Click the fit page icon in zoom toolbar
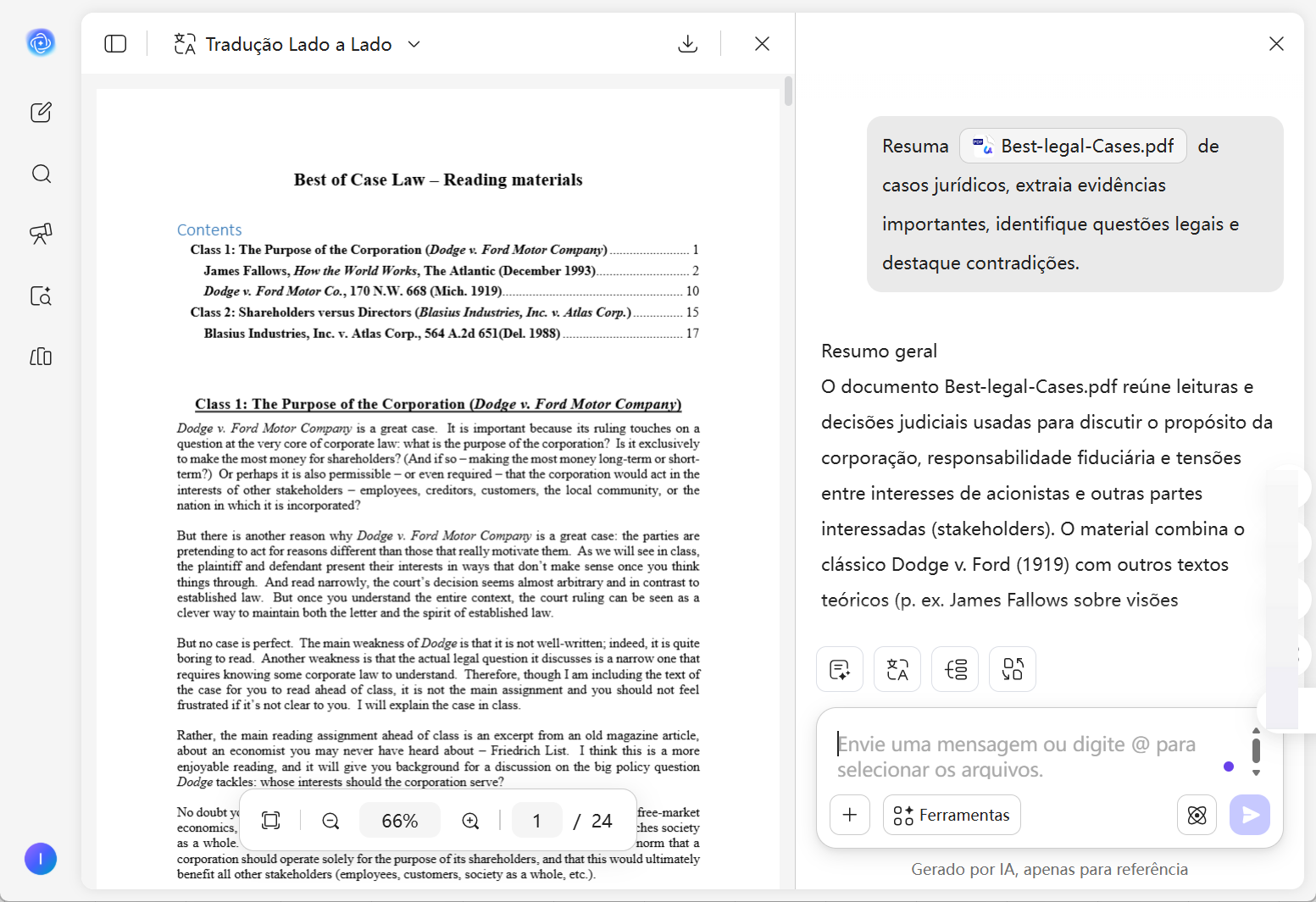 [270, 821]
